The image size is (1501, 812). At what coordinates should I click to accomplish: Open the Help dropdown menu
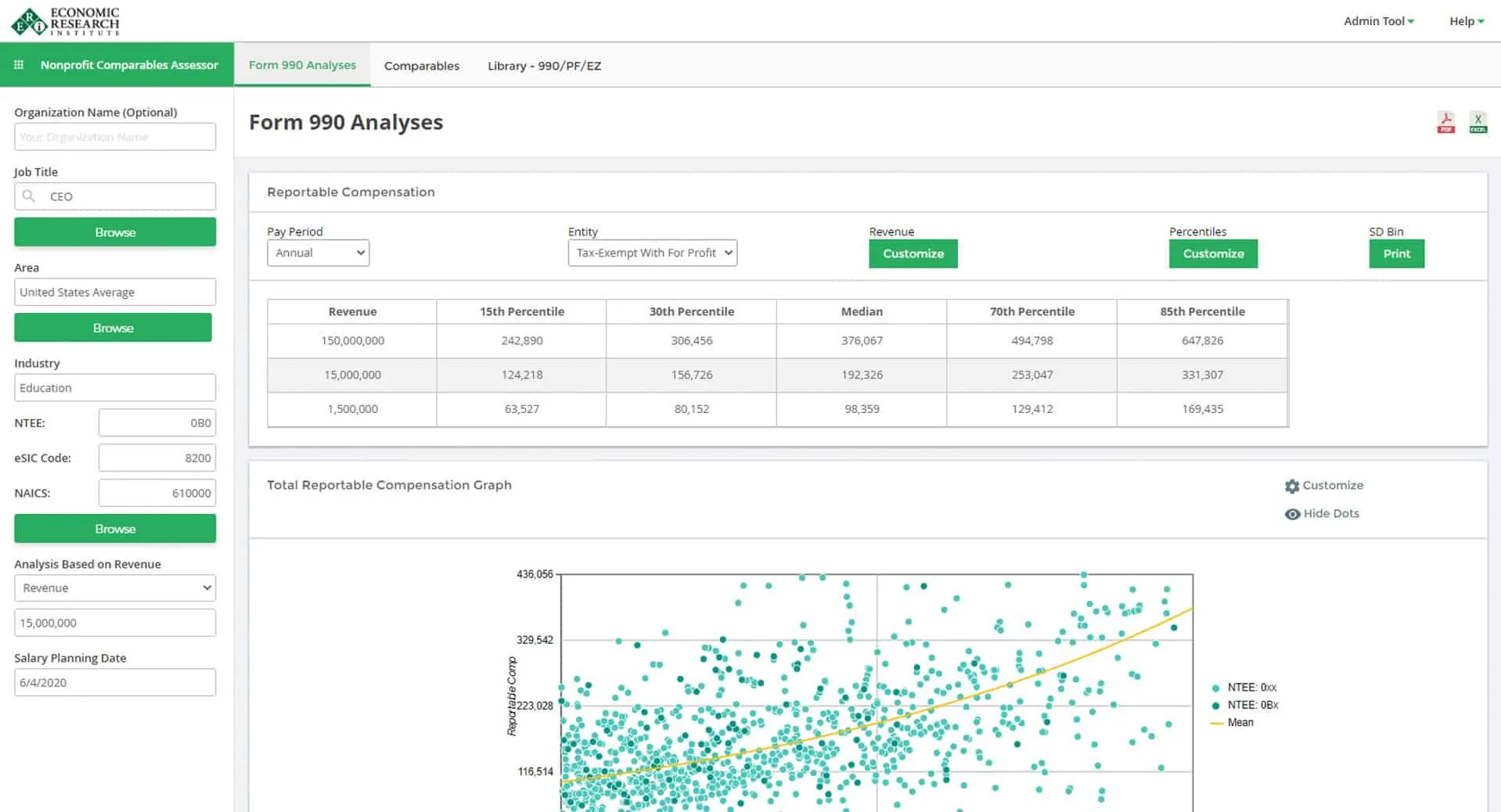[1467, 21]
